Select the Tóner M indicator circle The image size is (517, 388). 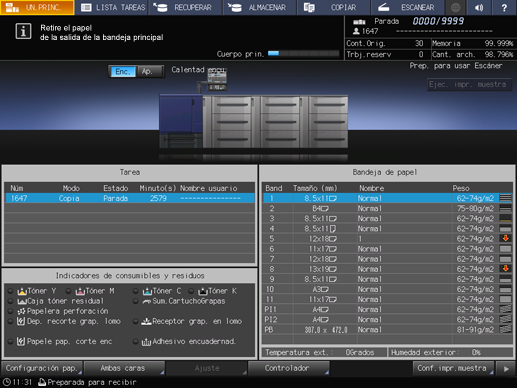[68, 291]
